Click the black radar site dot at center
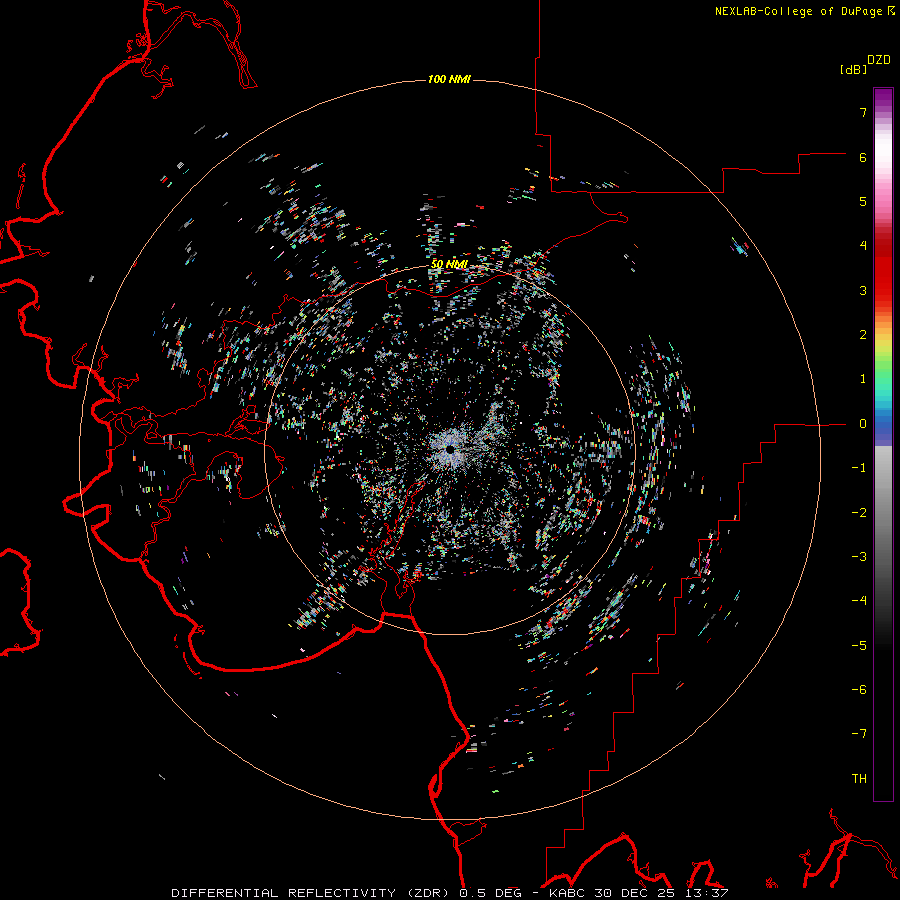Image resolution: width=900 pixels, height=900 pixels. (x=450, y=449)
